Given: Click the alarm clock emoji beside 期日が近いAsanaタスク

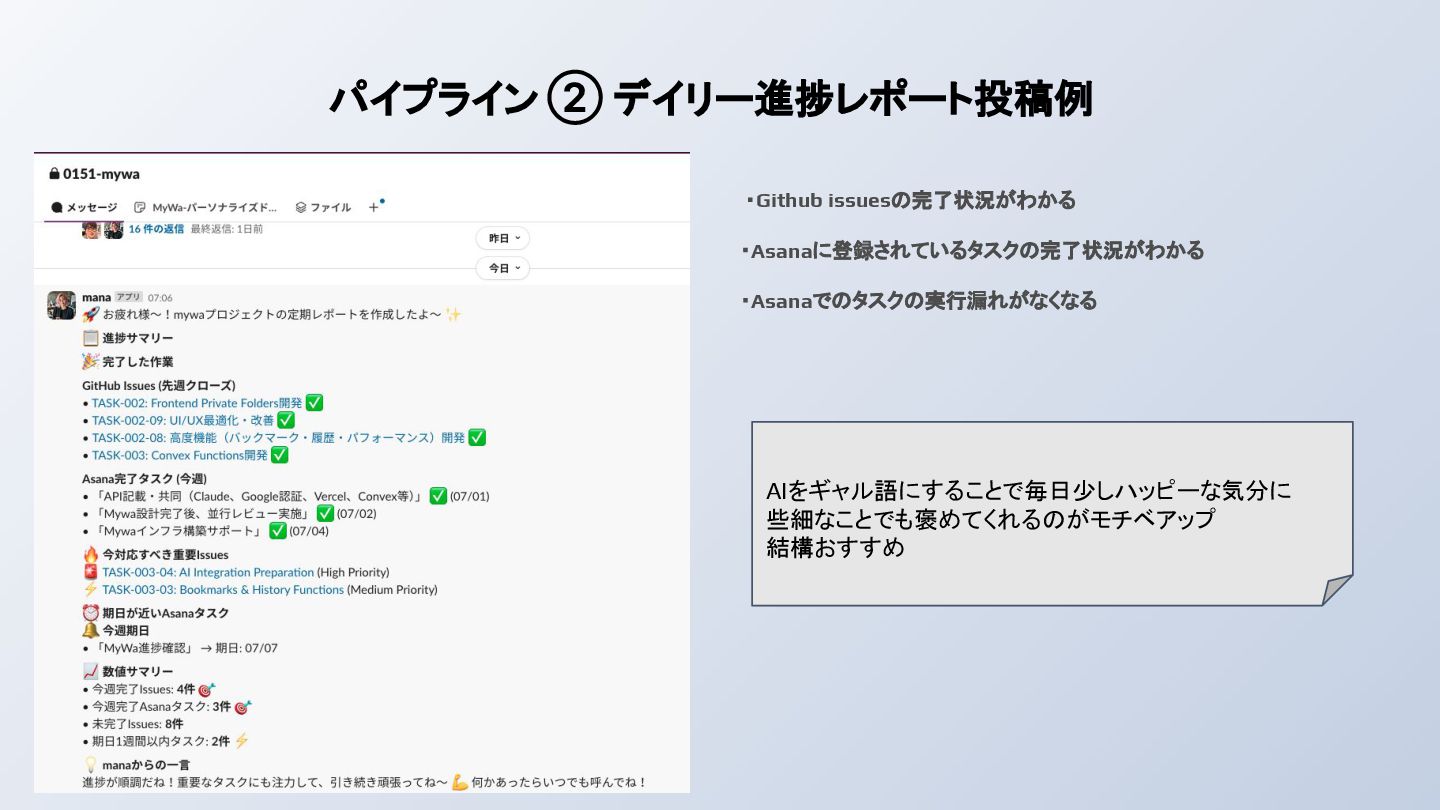Looking at the screenshot, I should [x=90, y=612].
